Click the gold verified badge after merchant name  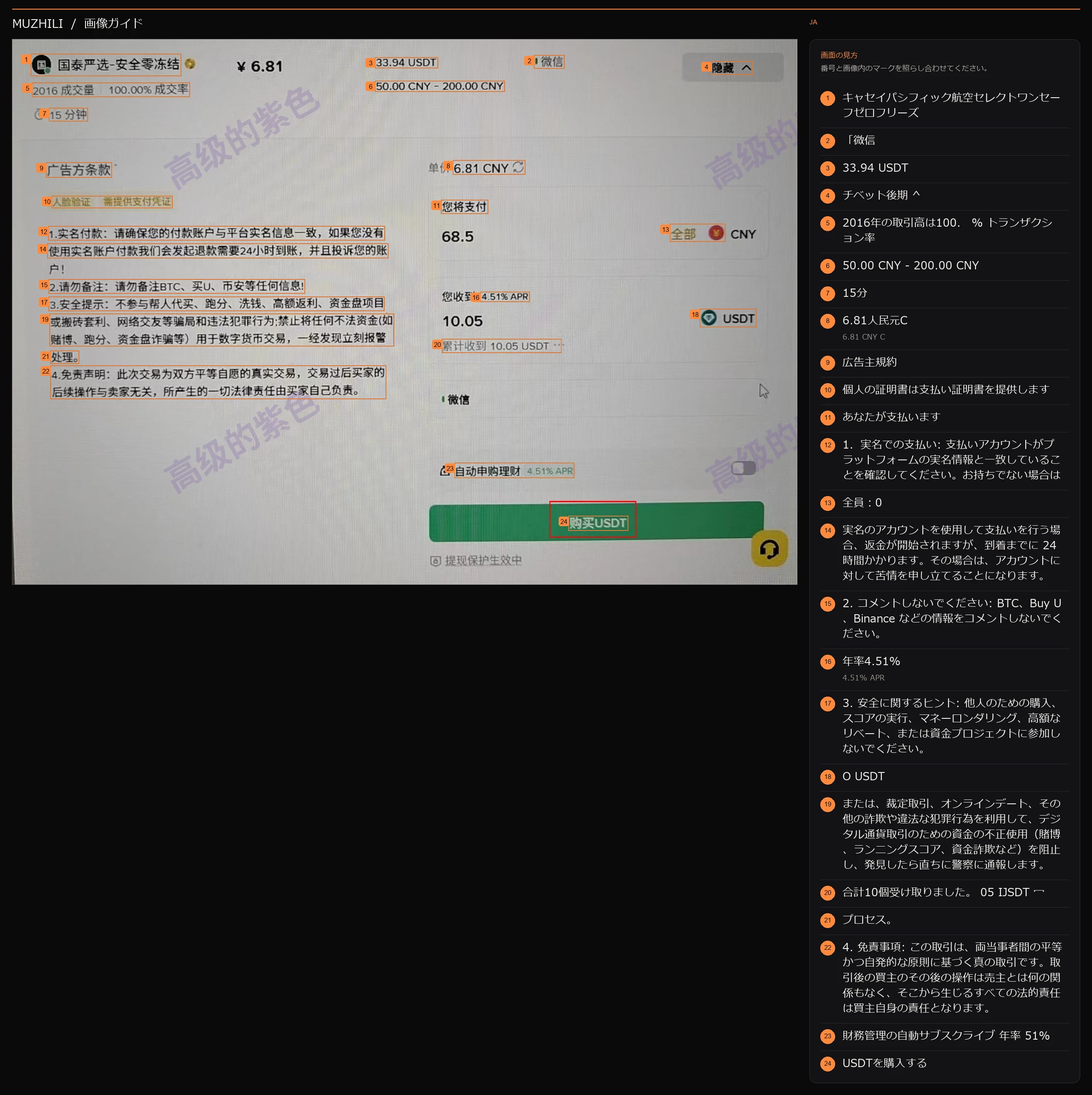tap(190, 64)
